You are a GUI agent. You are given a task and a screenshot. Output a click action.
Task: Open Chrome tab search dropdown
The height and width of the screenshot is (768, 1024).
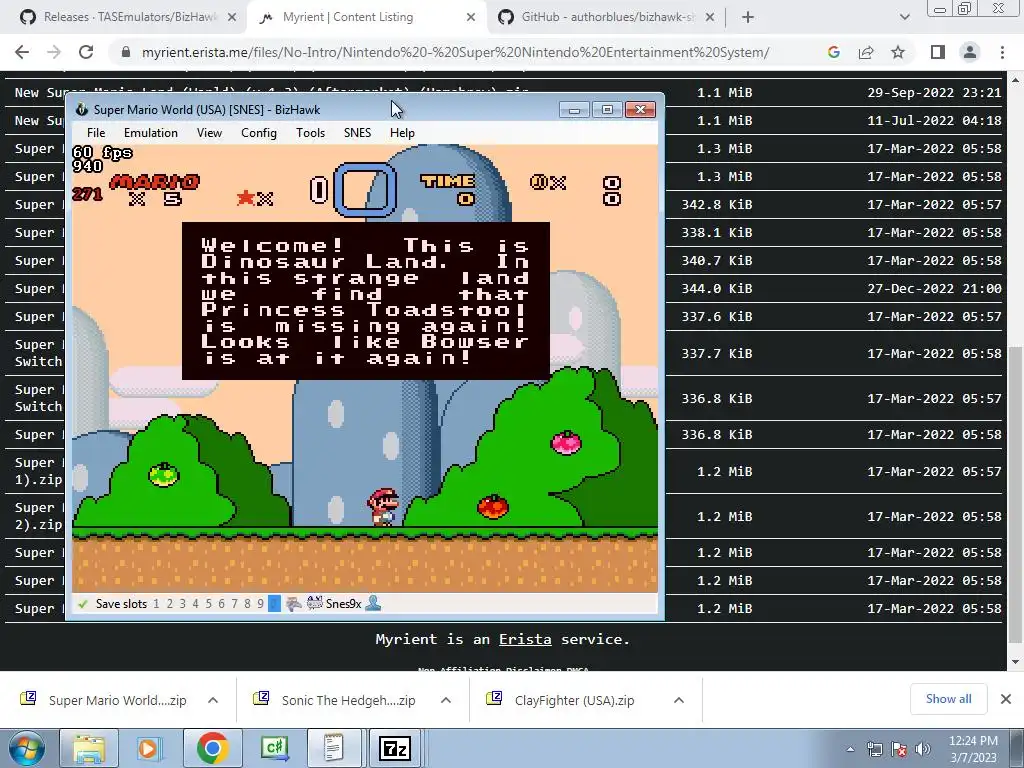[904, 18]
